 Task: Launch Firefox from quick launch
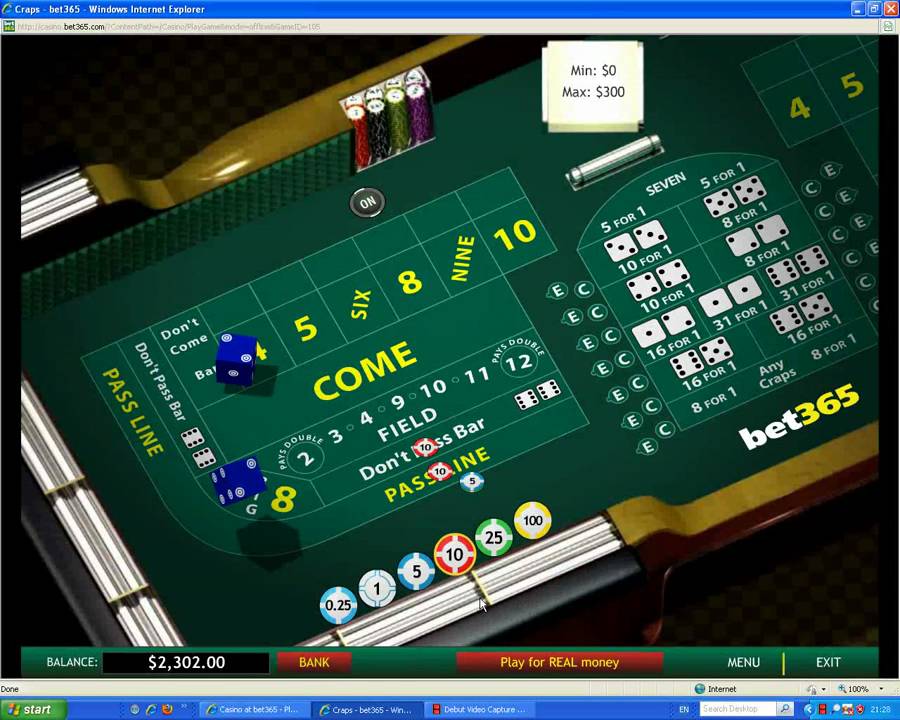167,710
